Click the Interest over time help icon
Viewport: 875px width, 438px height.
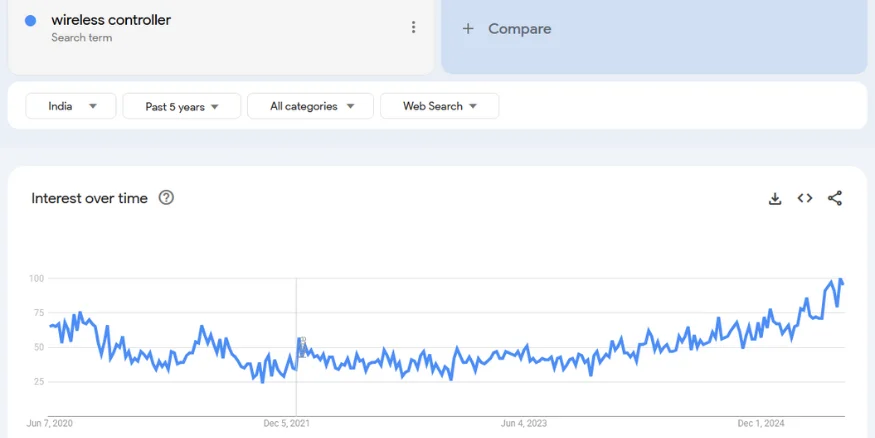click(x=167, y=198)
